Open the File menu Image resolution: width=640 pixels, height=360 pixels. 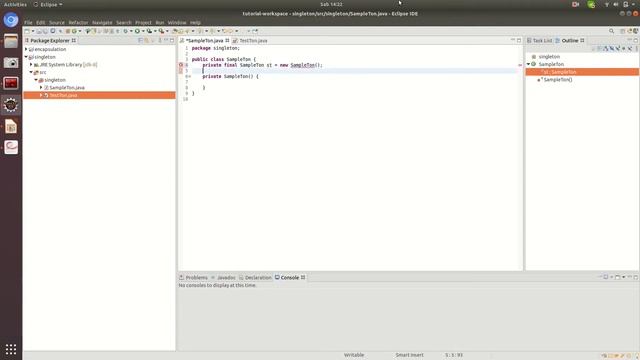coord(28,22)
